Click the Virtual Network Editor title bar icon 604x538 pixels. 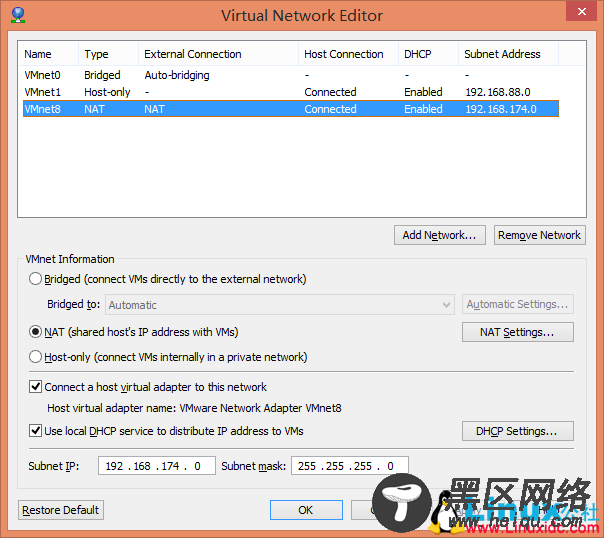[18, 15]
